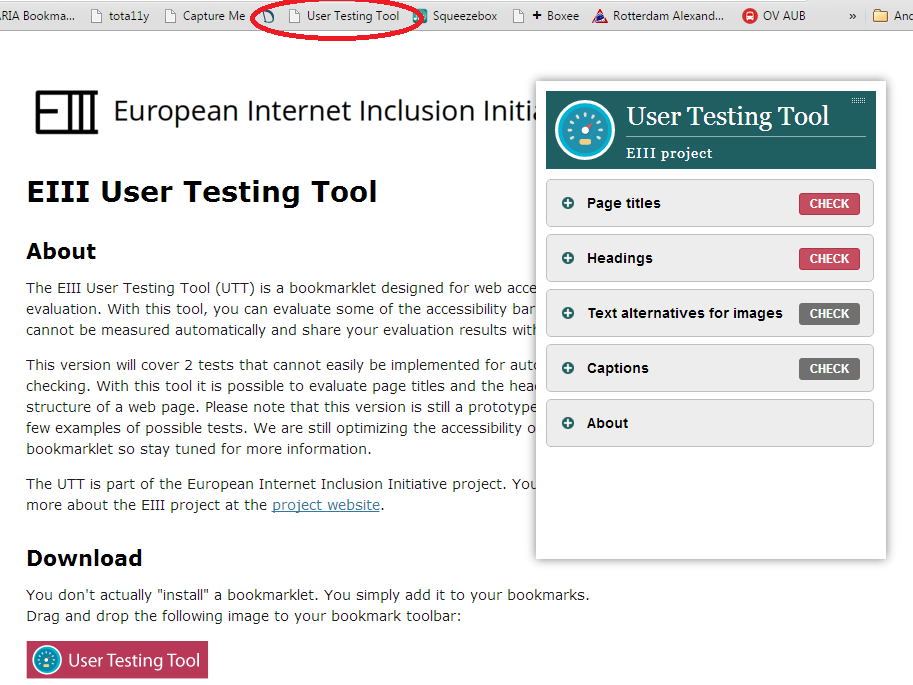Click the 'Text alternatives for images' label
Image resolution: width=913 pixels, height=685 pixels.
click(x=685, y=313)
